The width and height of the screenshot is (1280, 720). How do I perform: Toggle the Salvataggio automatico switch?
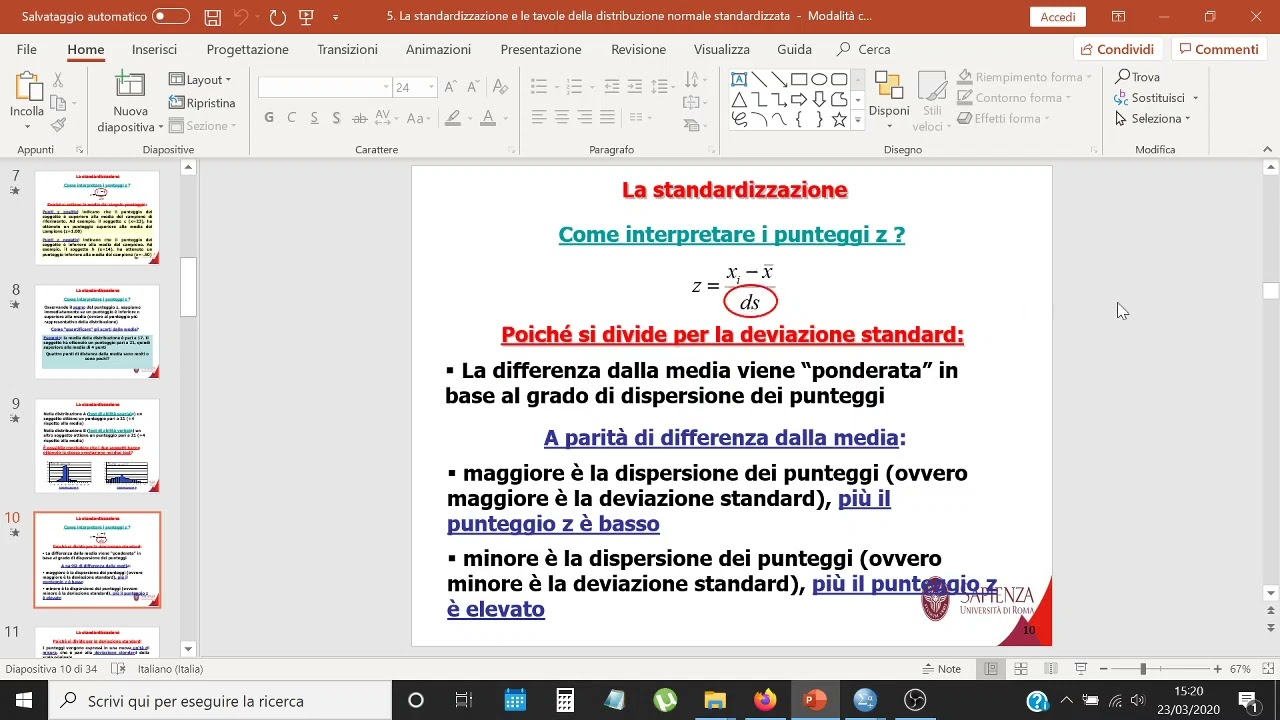171,17
